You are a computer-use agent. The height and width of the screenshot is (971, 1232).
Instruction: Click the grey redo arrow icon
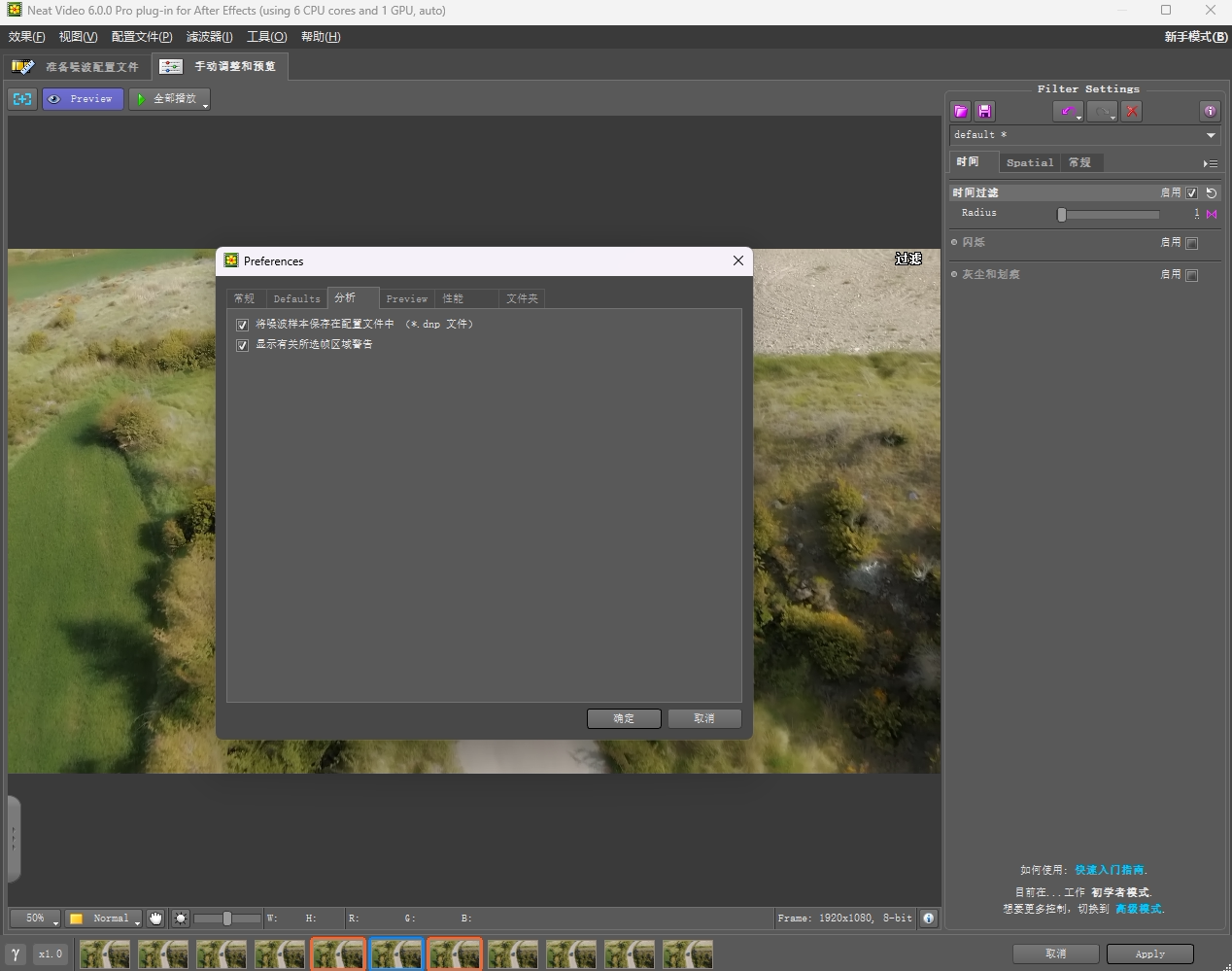coord(1102,111)
